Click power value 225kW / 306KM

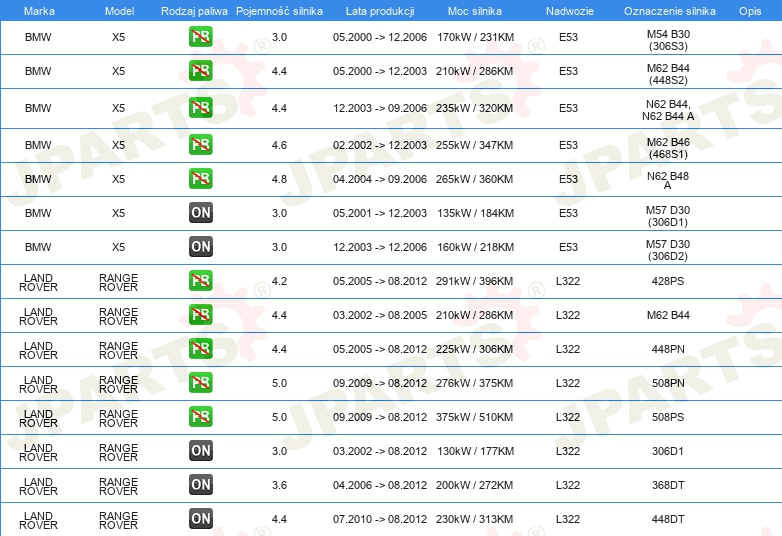pyautogui.click(x=474, y=349)
